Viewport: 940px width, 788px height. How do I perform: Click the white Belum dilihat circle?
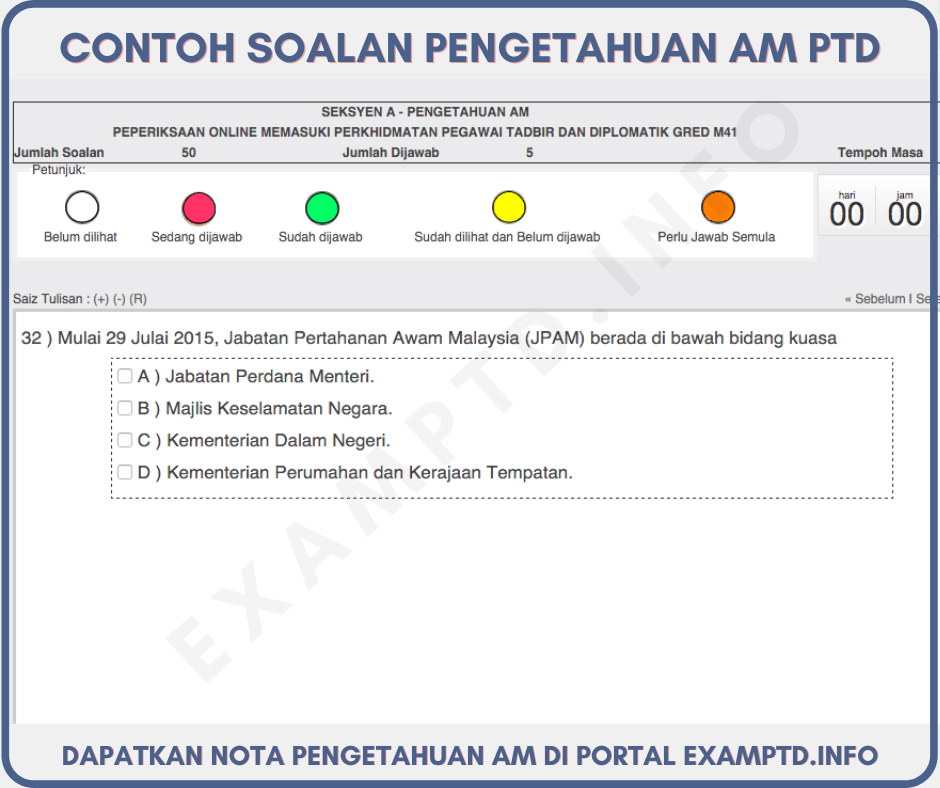point(82,207)
